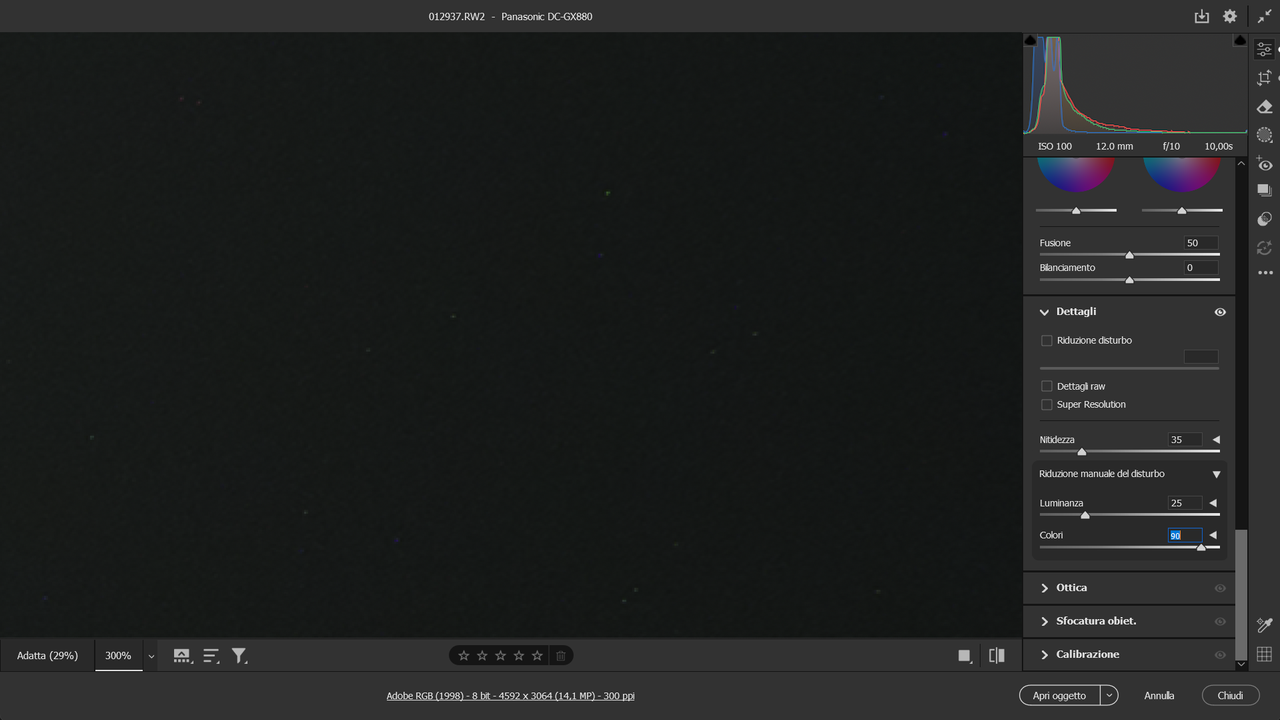This screenshot has height=720, width=1280.
Task: Expand Luminanza additional options triangle
Action: [1213, 503]
